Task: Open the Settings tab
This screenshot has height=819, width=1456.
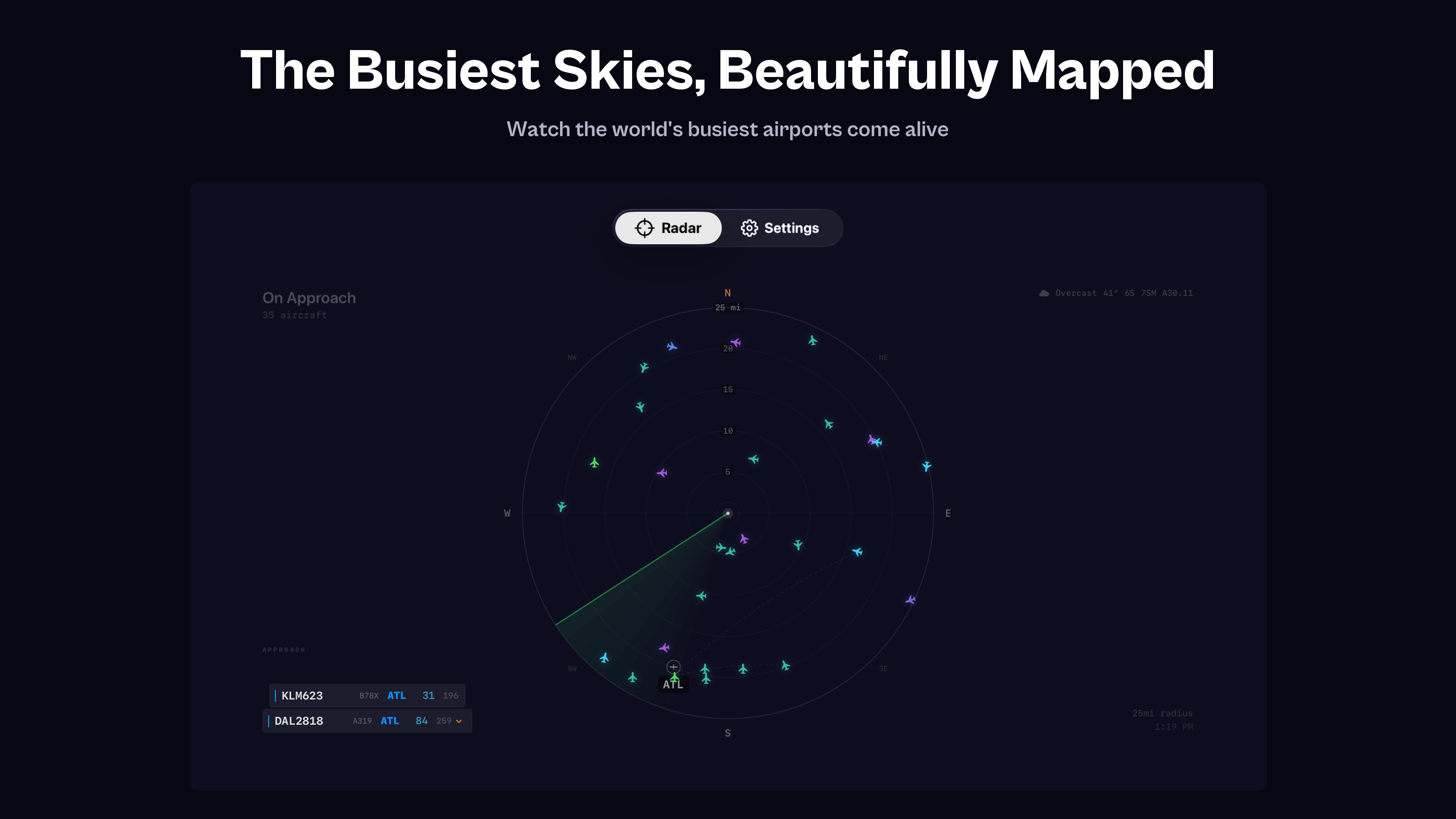Action: [x=780, y=228]
